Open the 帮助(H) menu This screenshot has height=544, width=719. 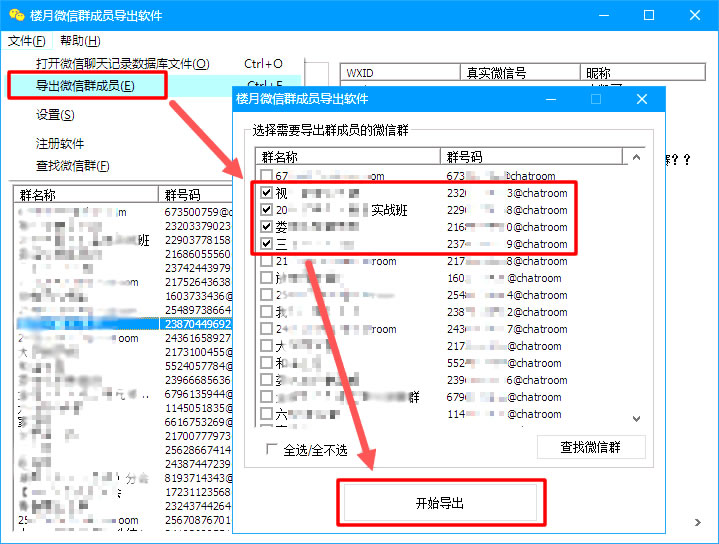[x=80, y=41]
